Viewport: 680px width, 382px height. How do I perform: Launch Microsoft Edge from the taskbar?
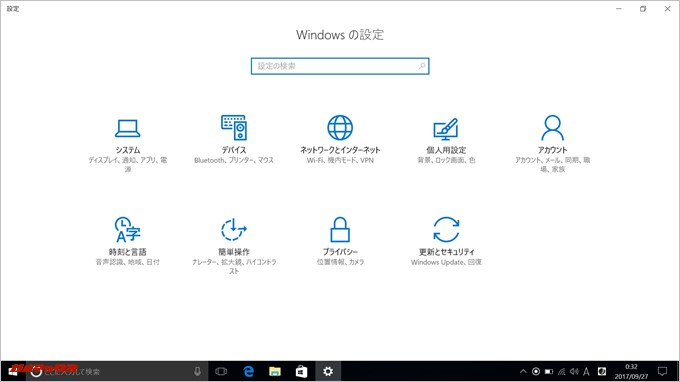coord(248,371)
